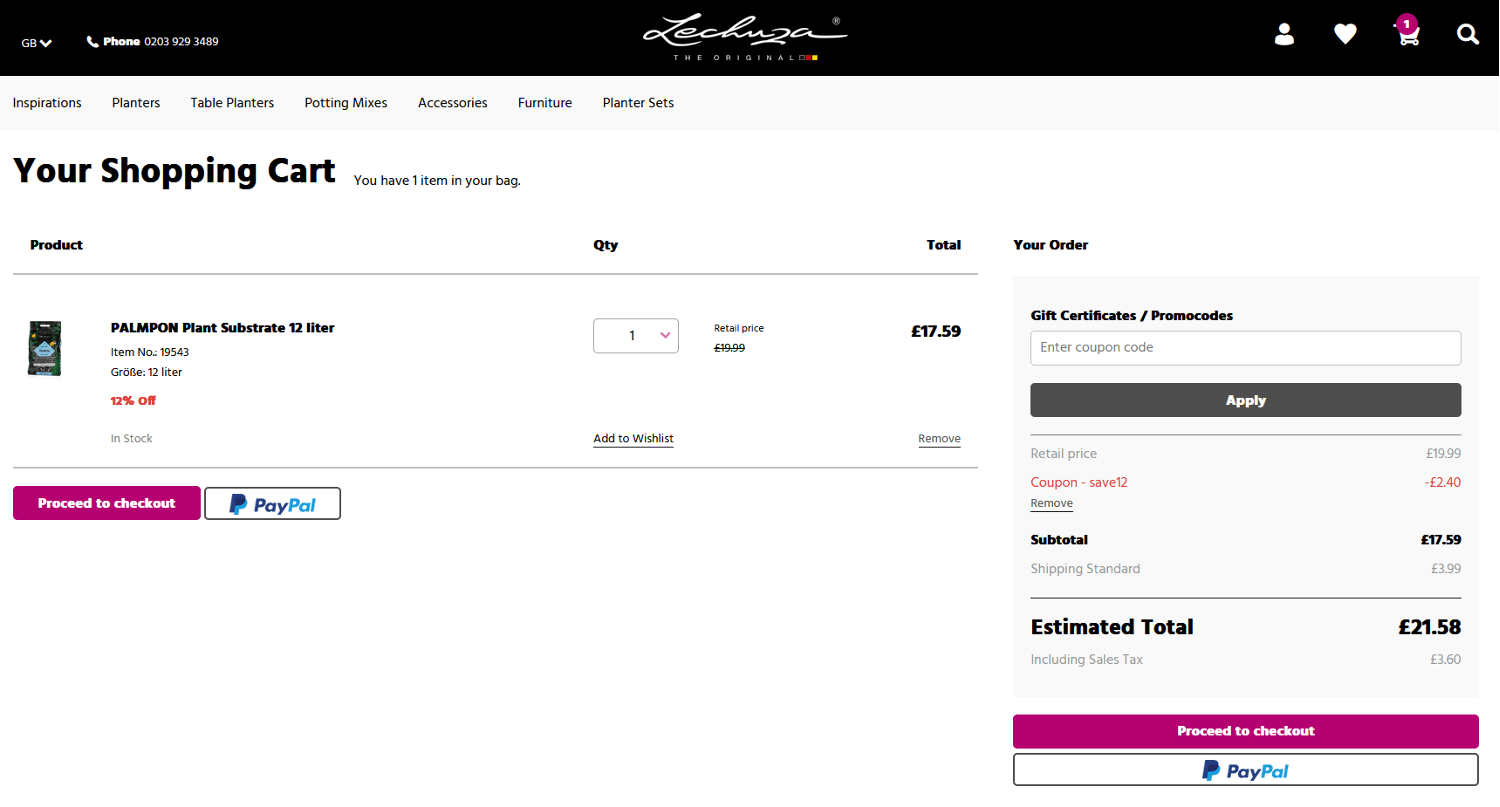Screen dimensions: 1500x807
Task: Click Add to Wishlist link
Action: (633, 439)
